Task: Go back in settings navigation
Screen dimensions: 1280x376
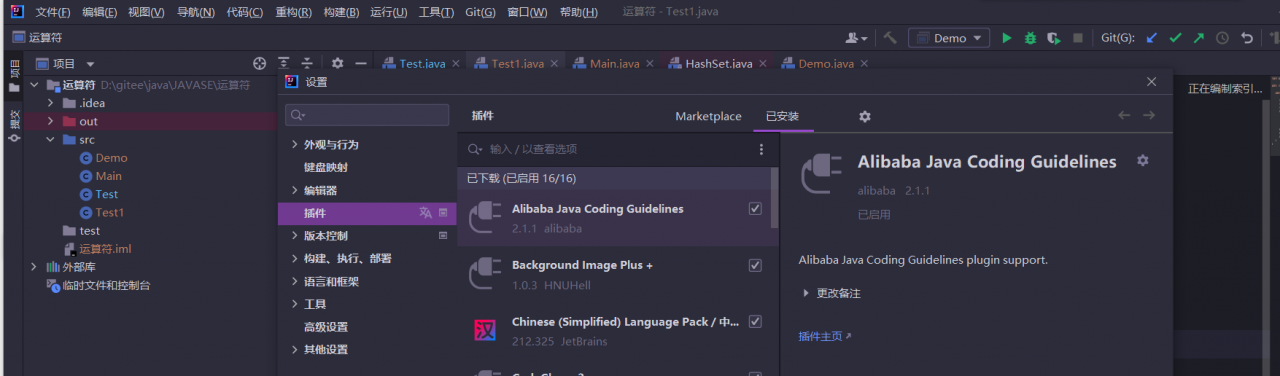Action: [1124, 115]
